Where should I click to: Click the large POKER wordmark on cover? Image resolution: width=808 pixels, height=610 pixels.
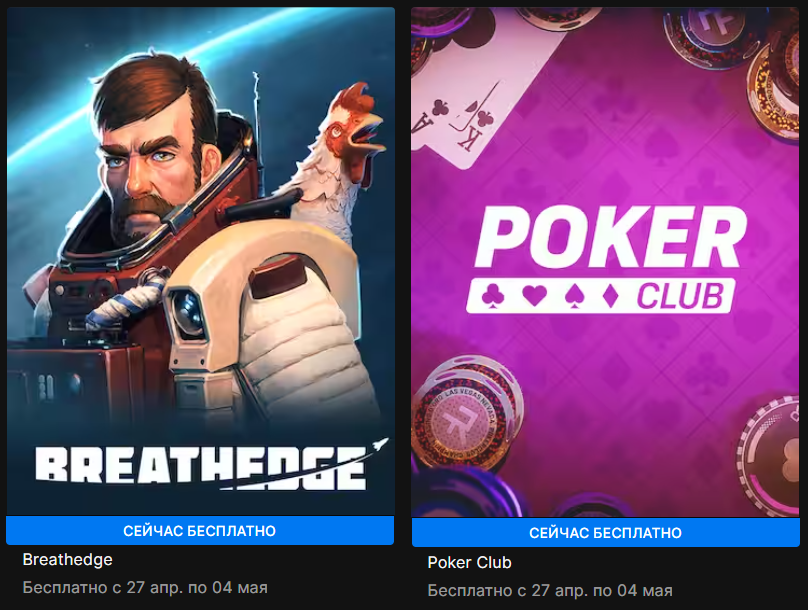click(611, 237)
